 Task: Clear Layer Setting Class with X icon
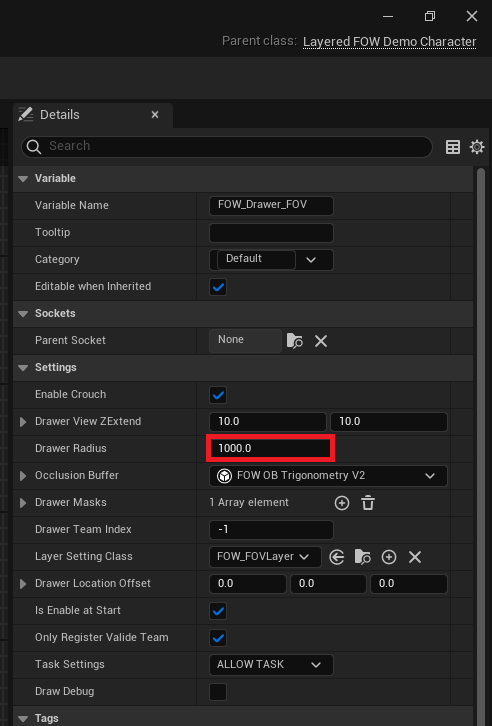click(x=415, y=557)
